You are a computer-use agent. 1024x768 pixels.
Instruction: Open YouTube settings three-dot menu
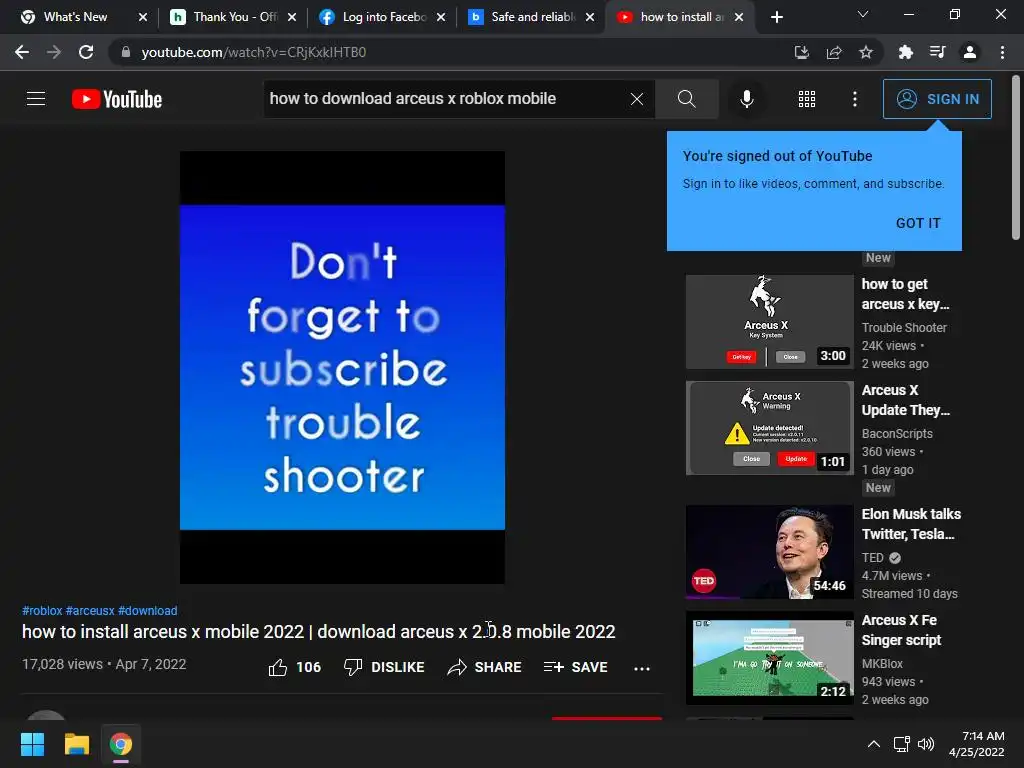click(854, 99)
